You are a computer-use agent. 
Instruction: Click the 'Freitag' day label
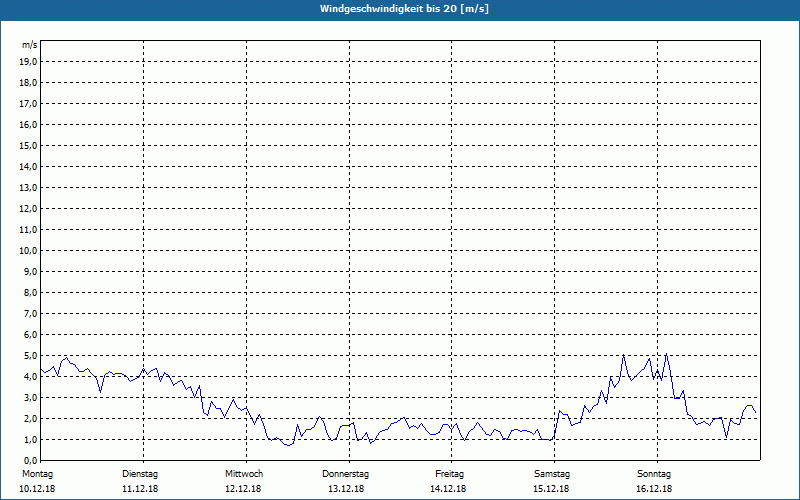(449, 474)
